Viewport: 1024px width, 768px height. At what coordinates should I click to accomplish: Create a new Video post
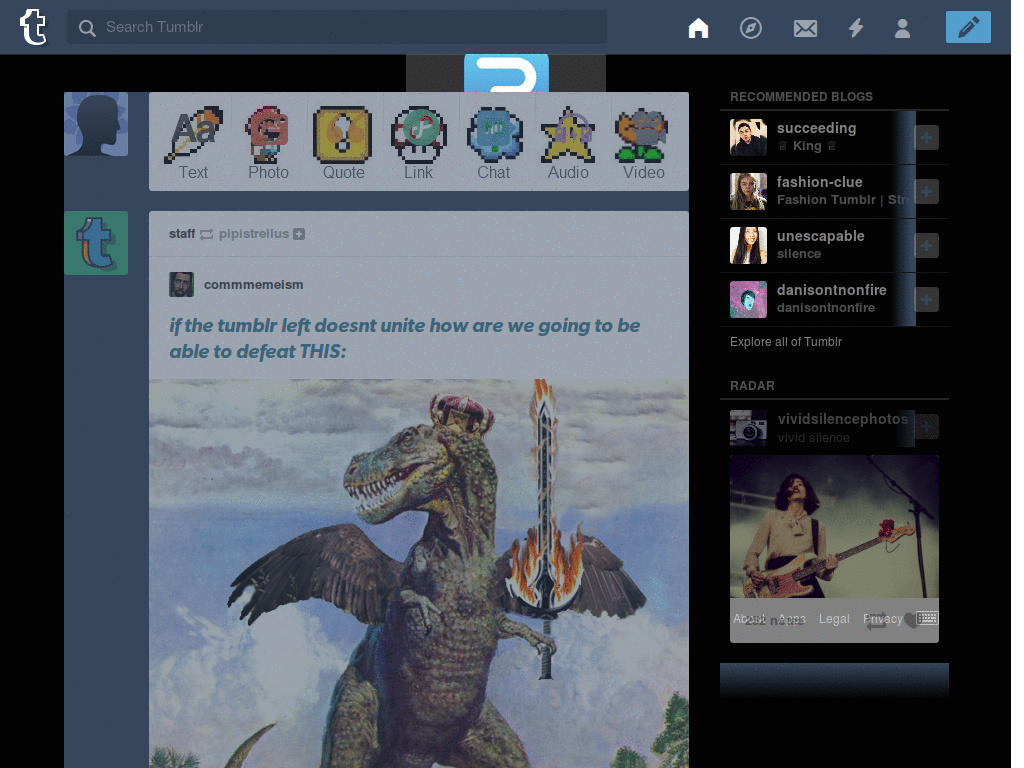(x=643, y=143)
